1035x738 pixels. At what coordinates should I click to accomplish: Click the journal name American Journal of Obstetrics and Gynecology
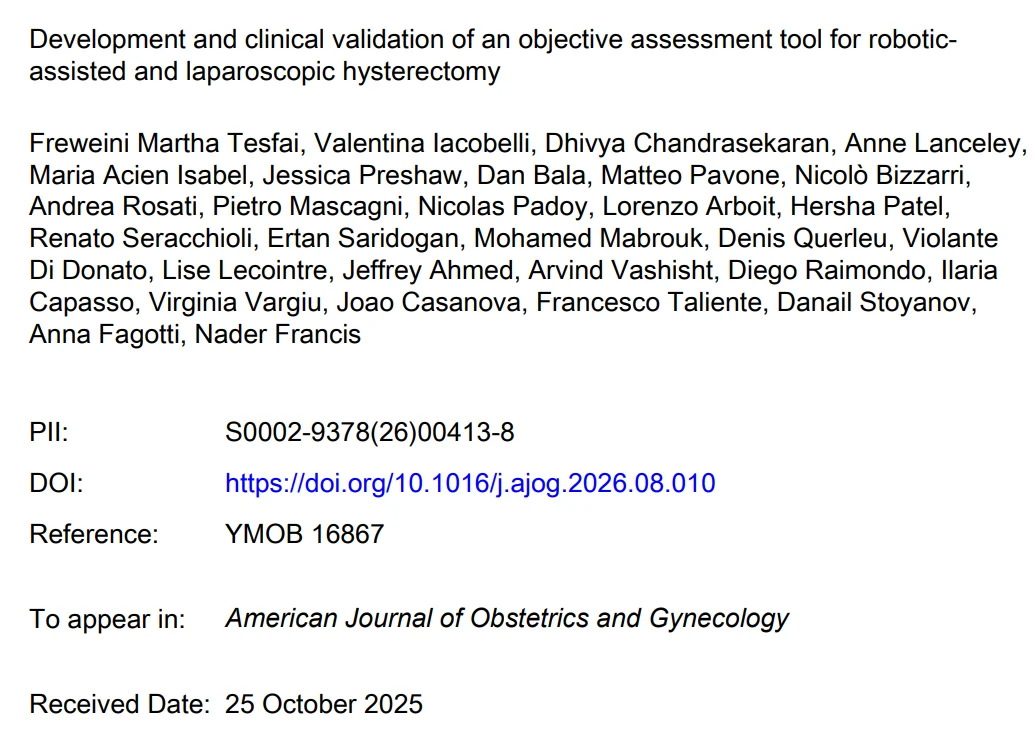507,619
